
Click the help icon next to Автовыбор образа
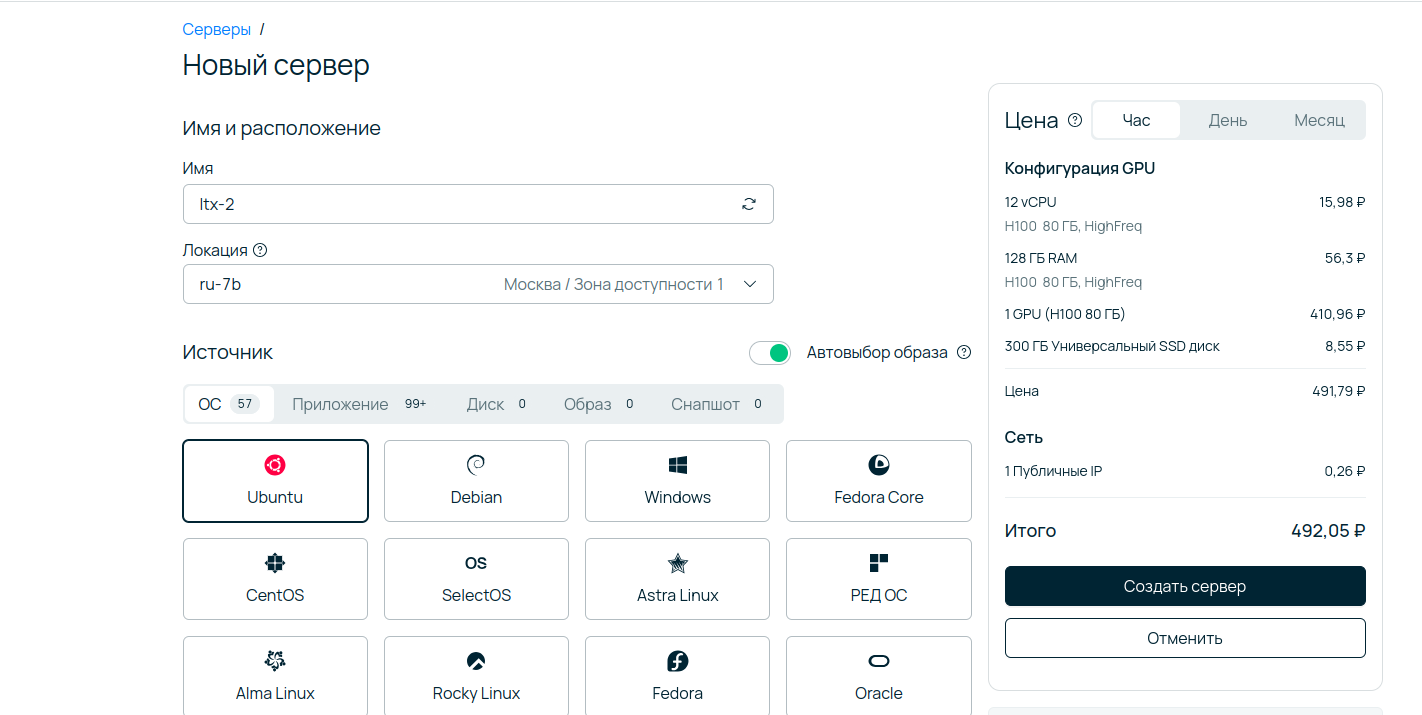[964, 352]
